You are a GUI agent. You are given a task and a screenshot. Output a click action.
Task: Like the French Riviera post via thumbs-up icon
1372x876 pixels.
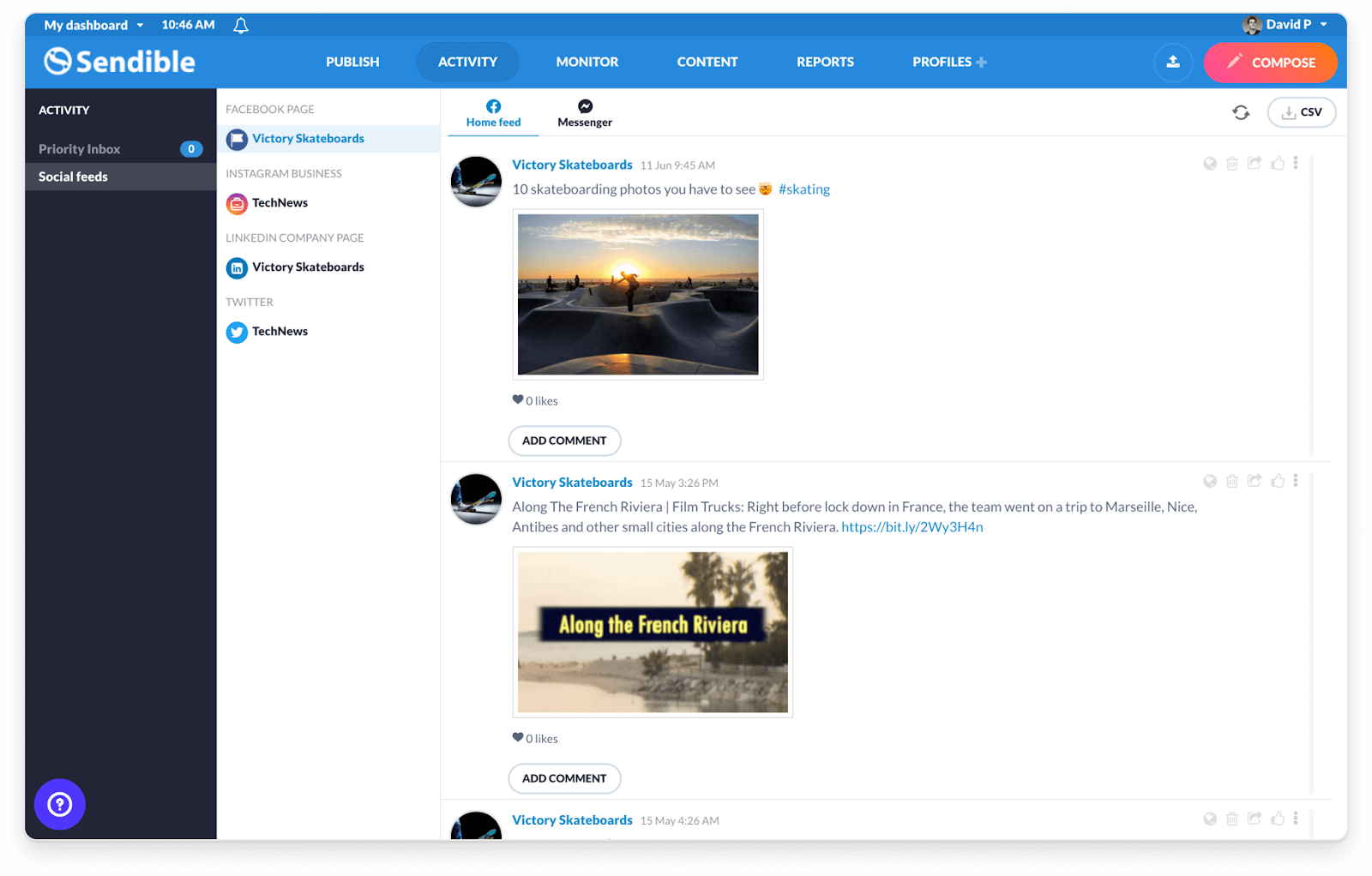pyautogui.click(x=1277, y=482)
